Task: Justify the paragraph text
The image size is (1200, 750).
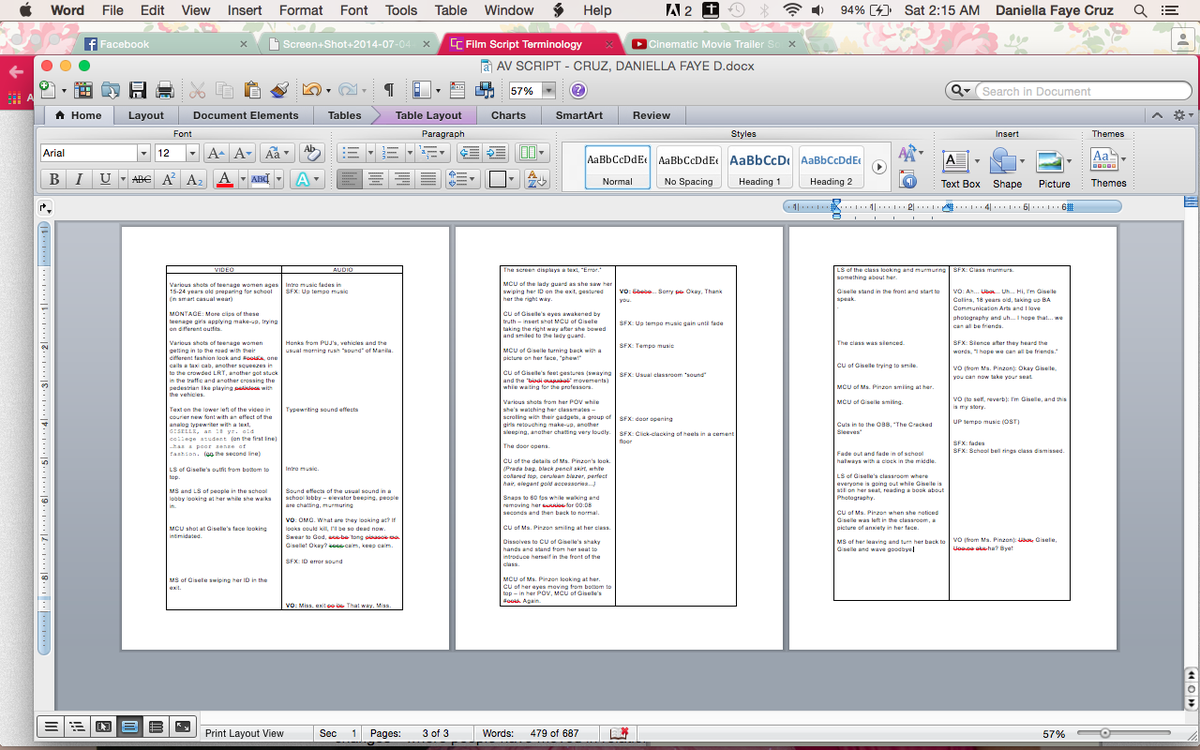Action: (x=428, y=179)
